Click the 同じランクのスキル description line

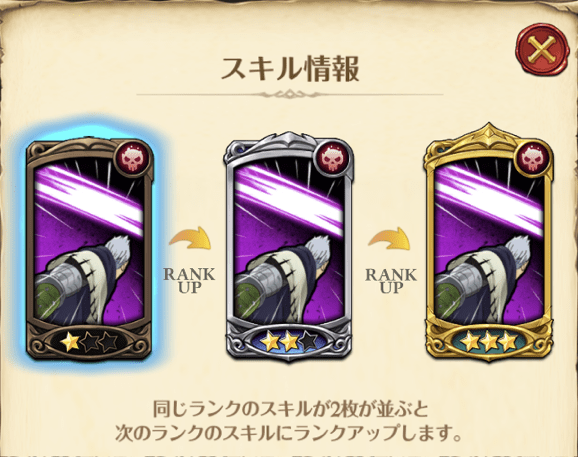(291, 409)
